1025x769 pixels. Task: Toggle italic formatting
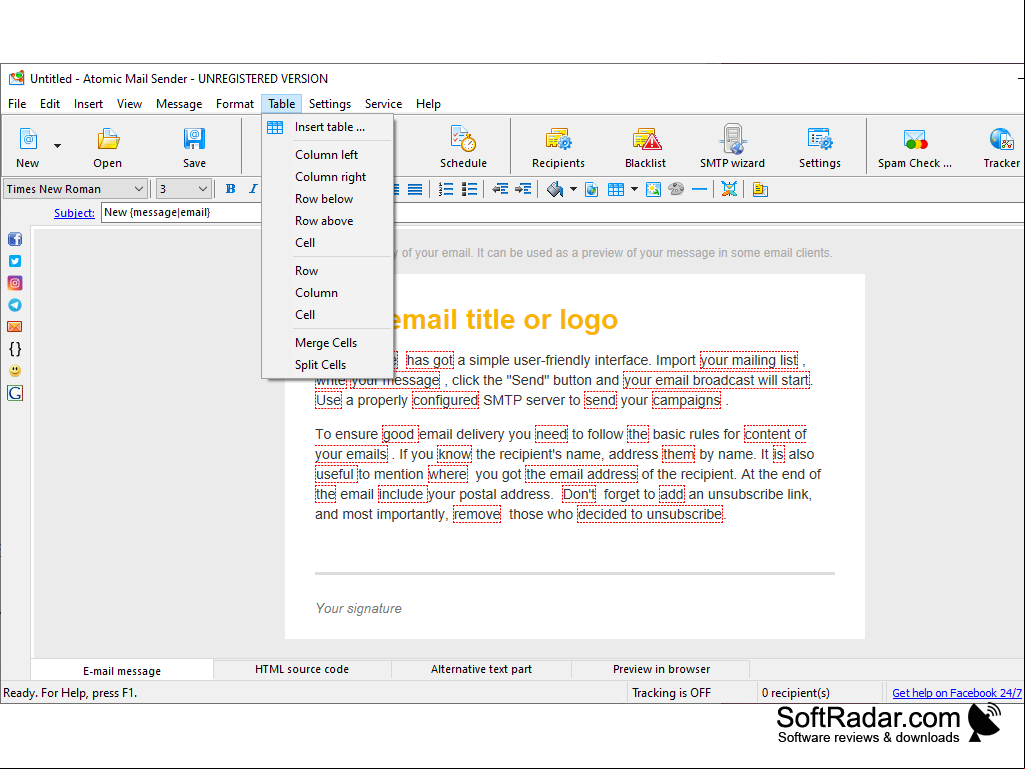(x=253, y=189)
